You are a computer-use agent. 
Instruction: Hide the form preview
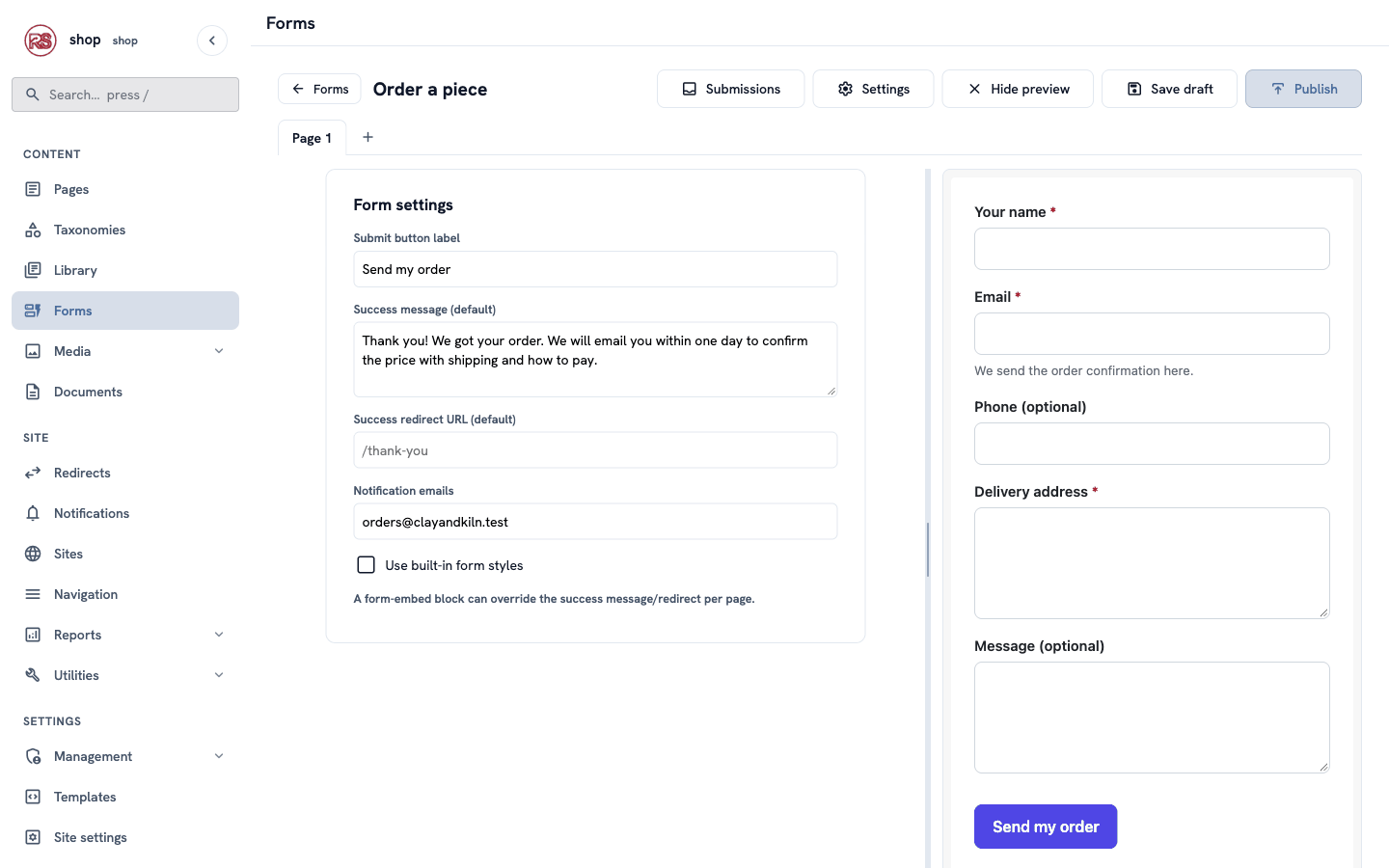tap(1018, 89)
